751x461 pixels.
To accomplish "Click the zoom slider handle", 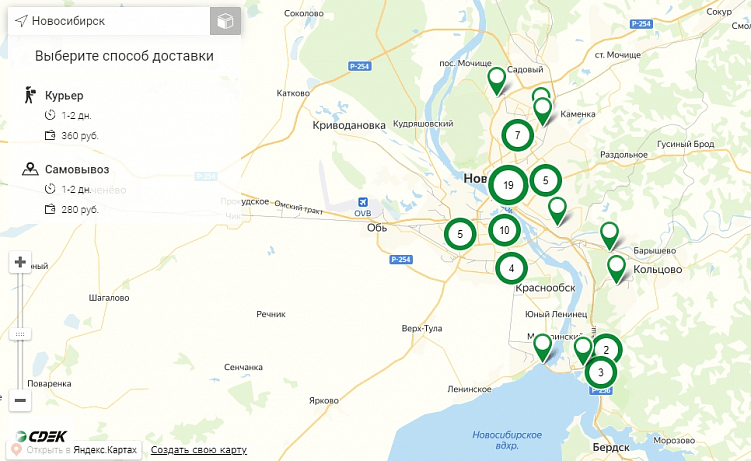I will pyautogui.click(x=20, y=334).
